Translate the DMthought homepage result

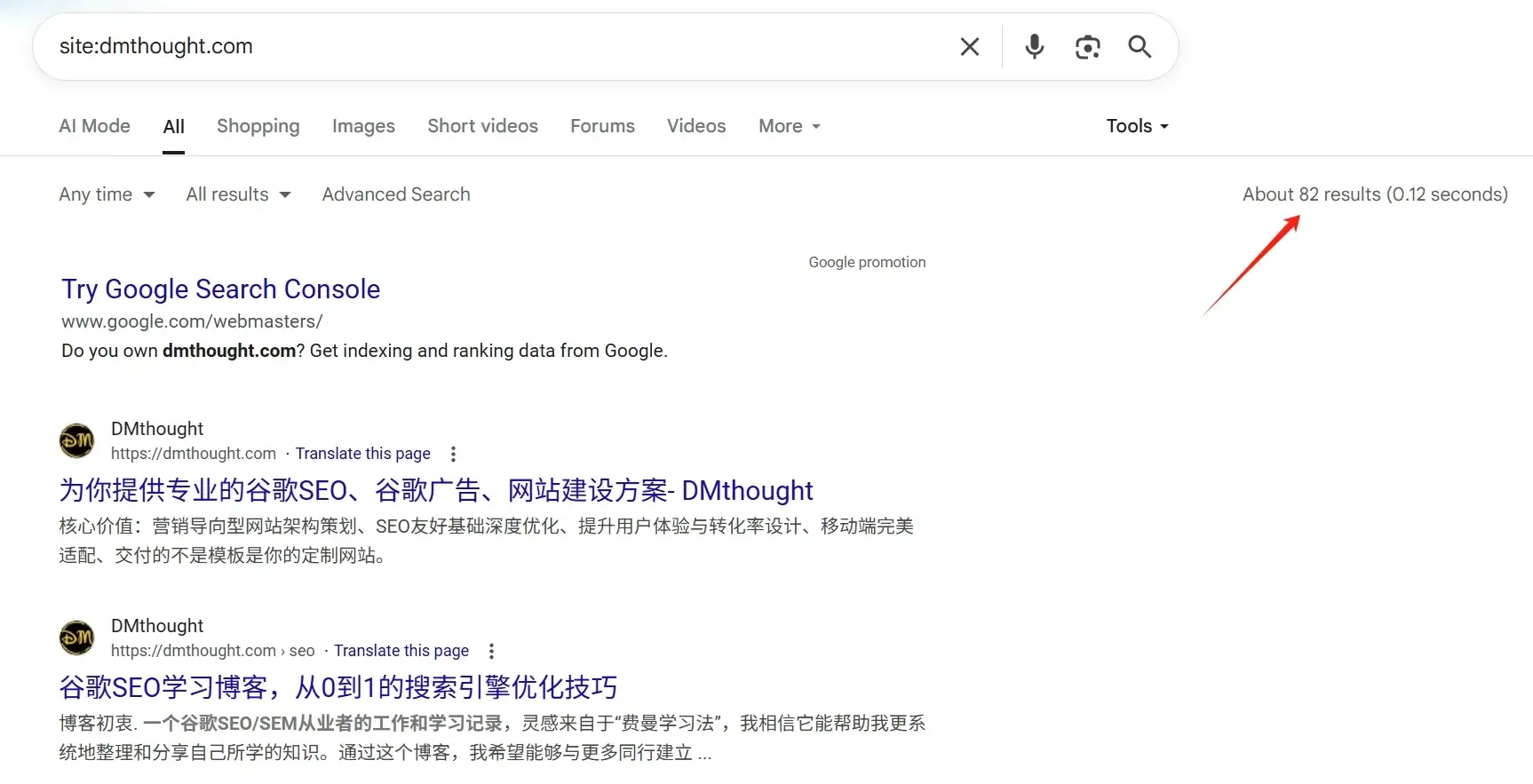click(x=362, y=454)
